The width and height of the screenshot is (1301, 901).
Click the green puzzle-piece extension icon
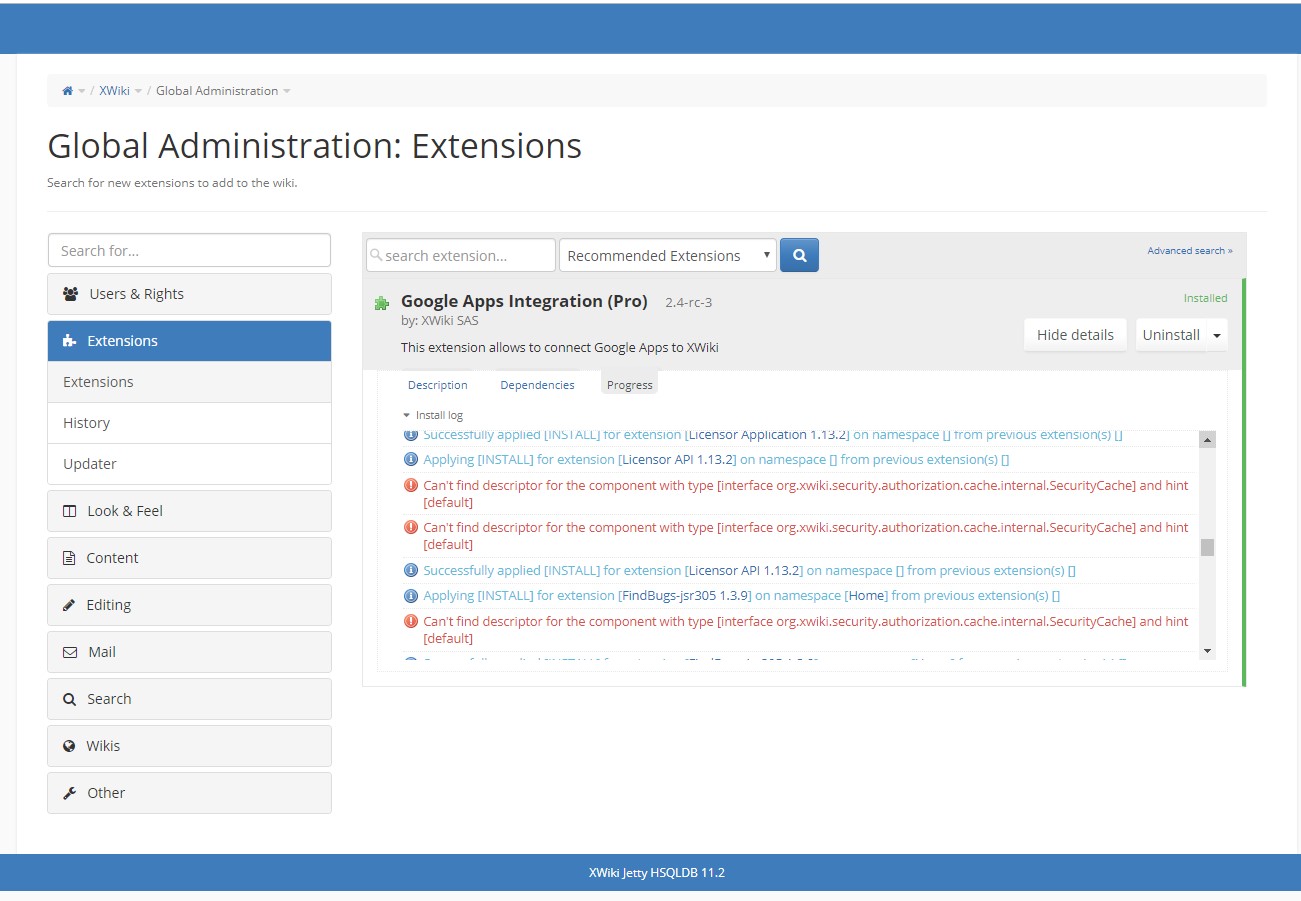click(381, 302)
